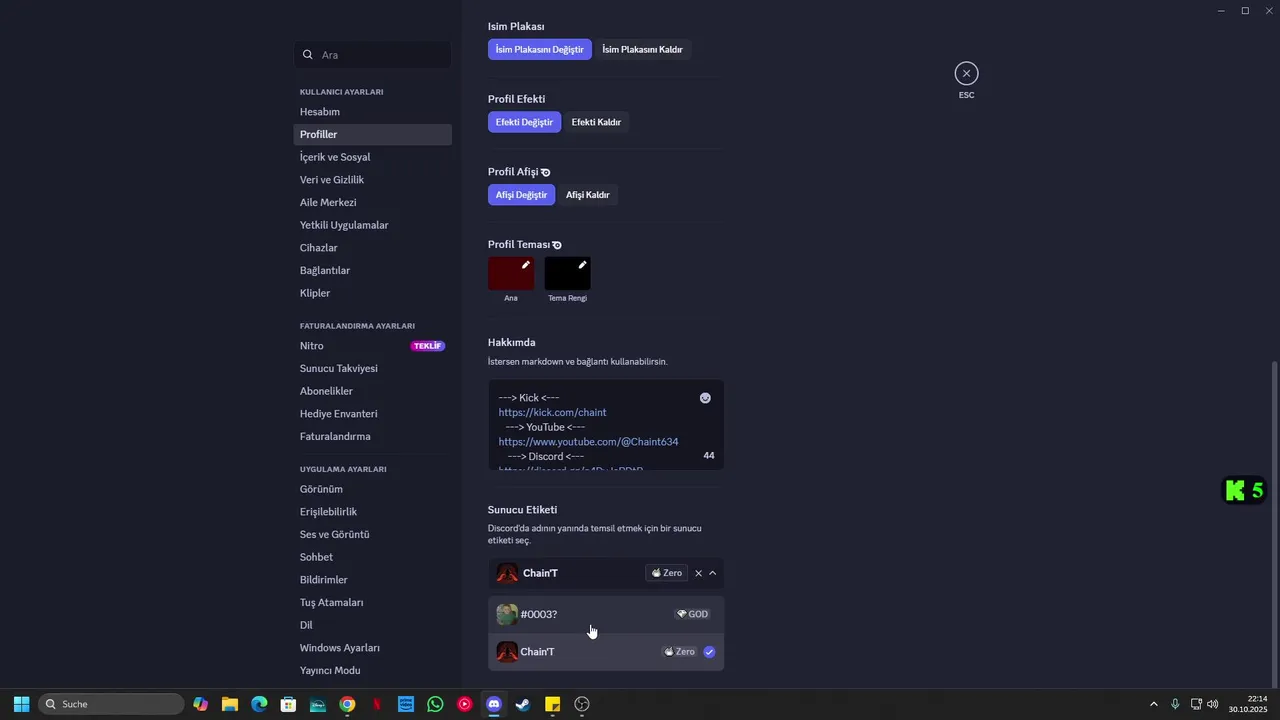1280x720 pixels.
Task: Open Bağlantılar settings
Action: point(373,271)
